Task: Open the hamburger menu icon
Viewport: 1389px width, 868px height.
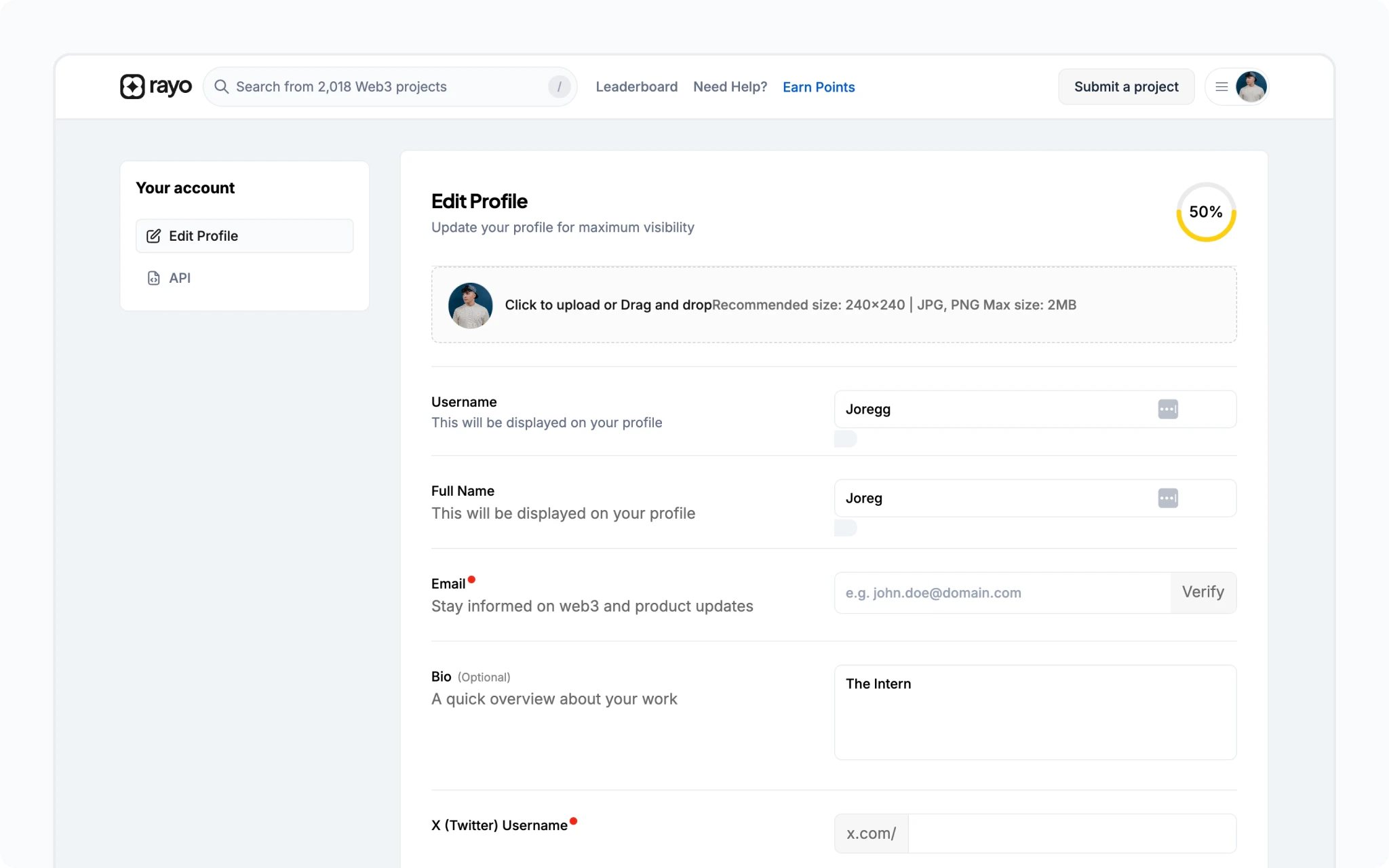Action: click(1221, 87)
